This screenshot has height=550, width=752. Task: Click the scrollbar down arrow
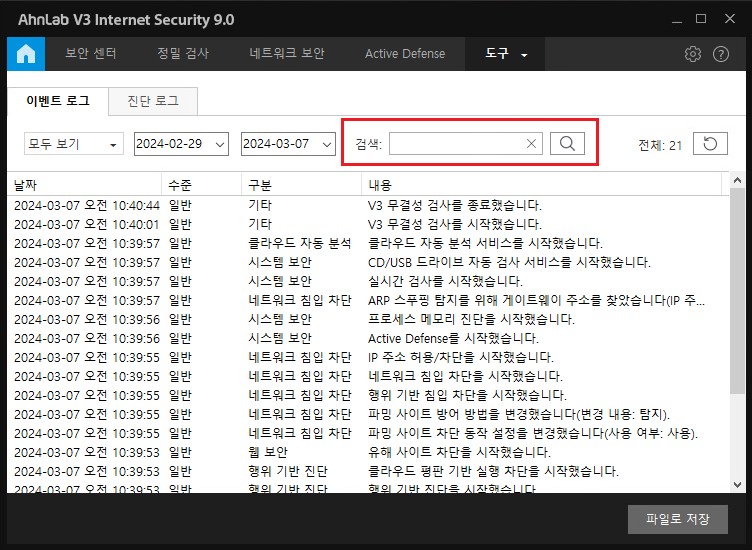click(738, 485)
